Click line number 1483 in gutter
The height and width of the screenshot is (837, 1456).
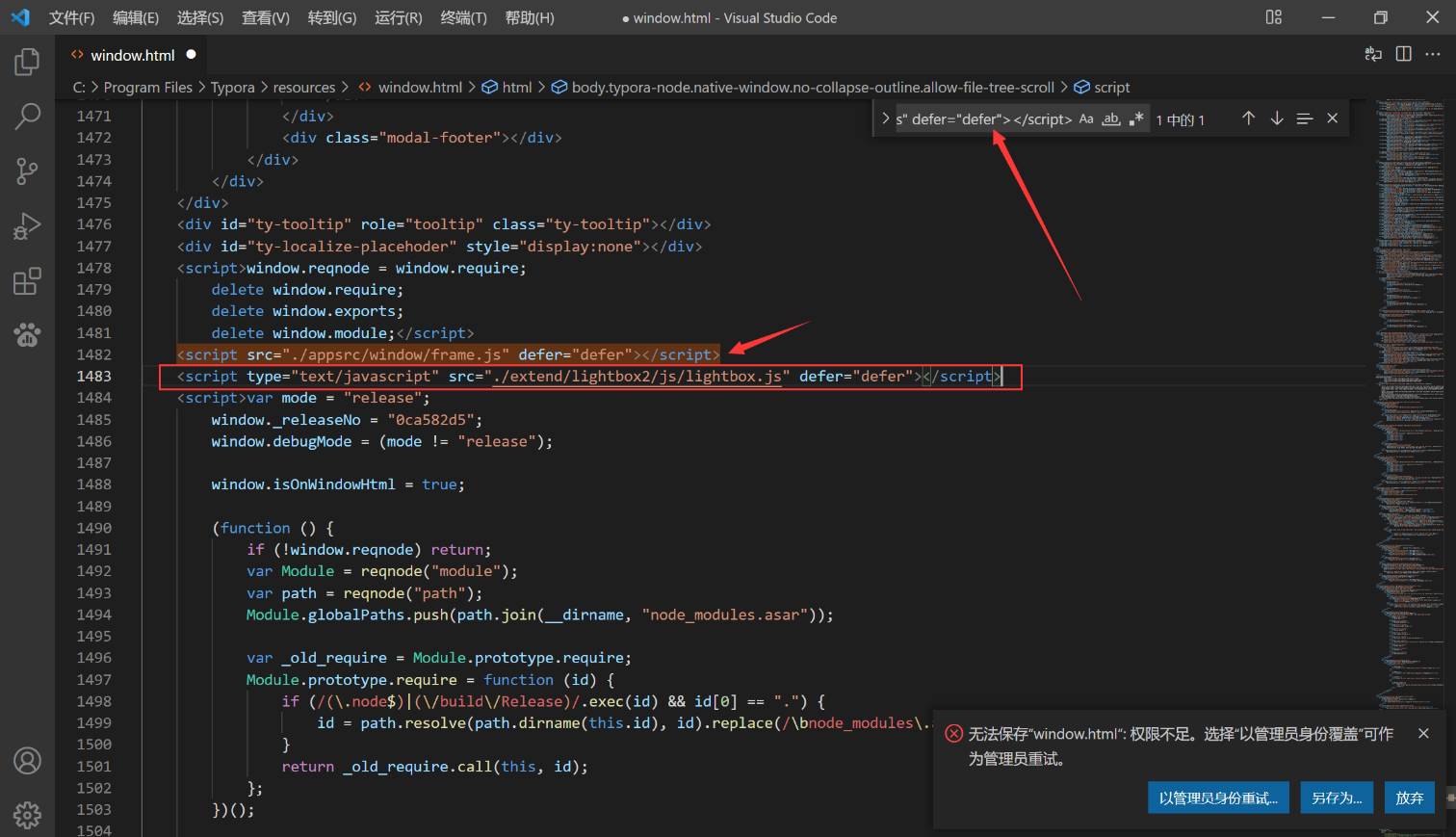tap(94, 376)
